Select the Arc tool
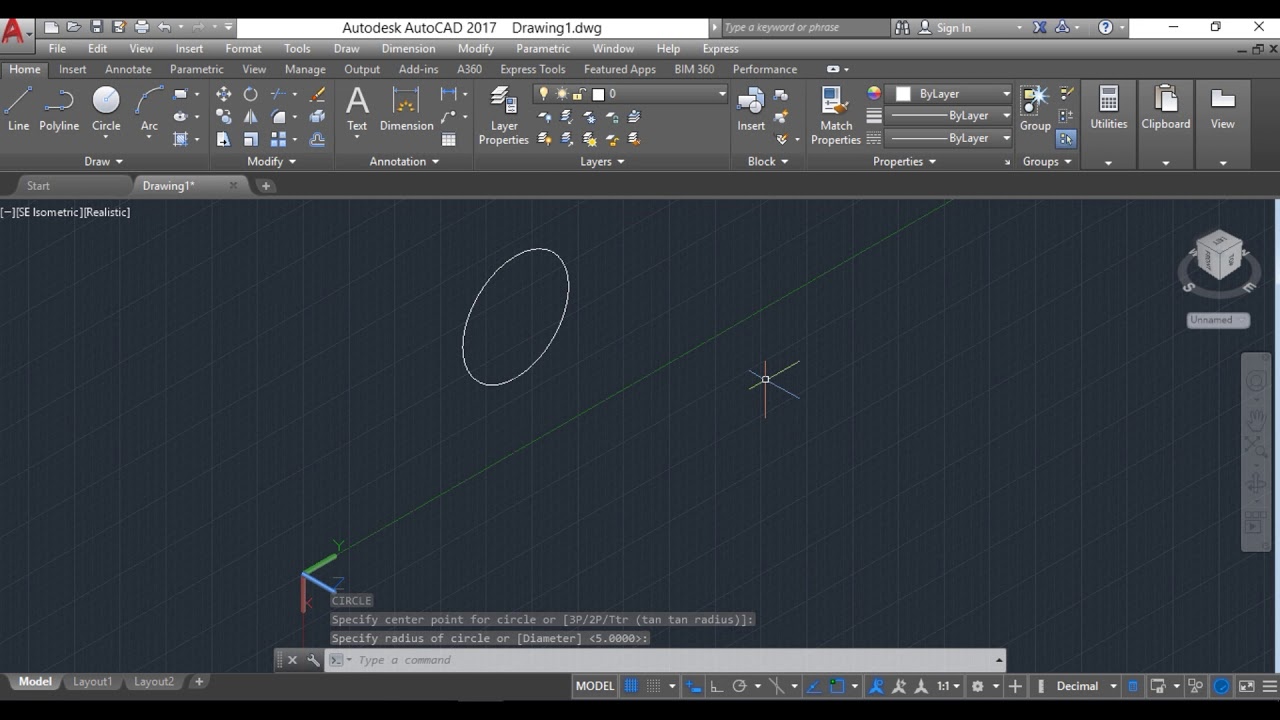 click(149, 108)
